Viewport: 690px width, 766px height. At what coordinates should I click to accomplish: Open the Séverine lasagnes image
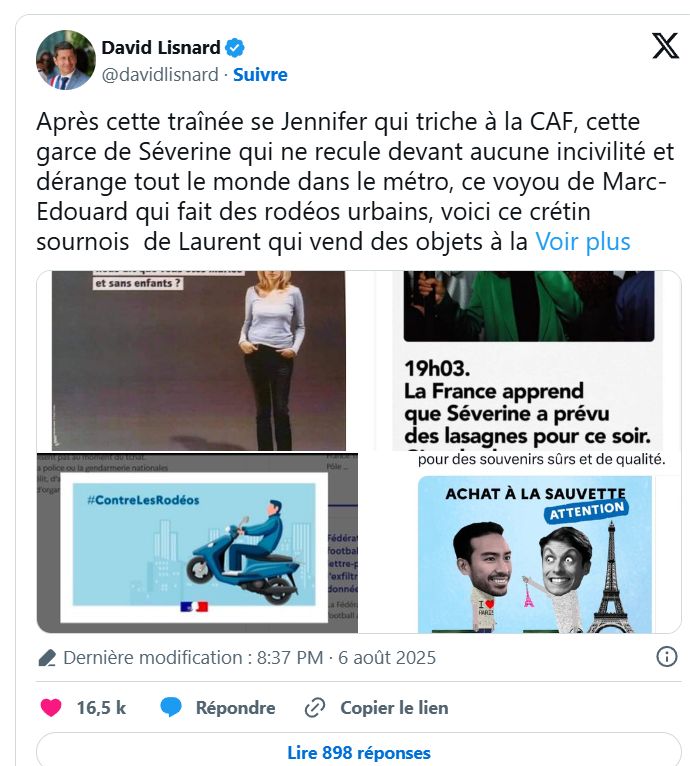[528, 361]
